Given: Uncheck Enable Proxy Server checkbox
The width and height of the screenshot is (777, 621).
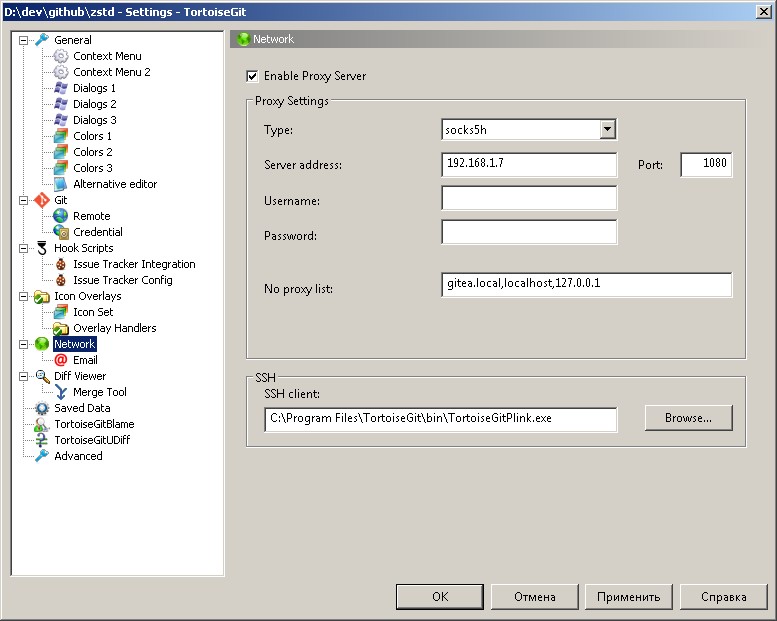Looking at the screenshot, I should pos(252,76).
